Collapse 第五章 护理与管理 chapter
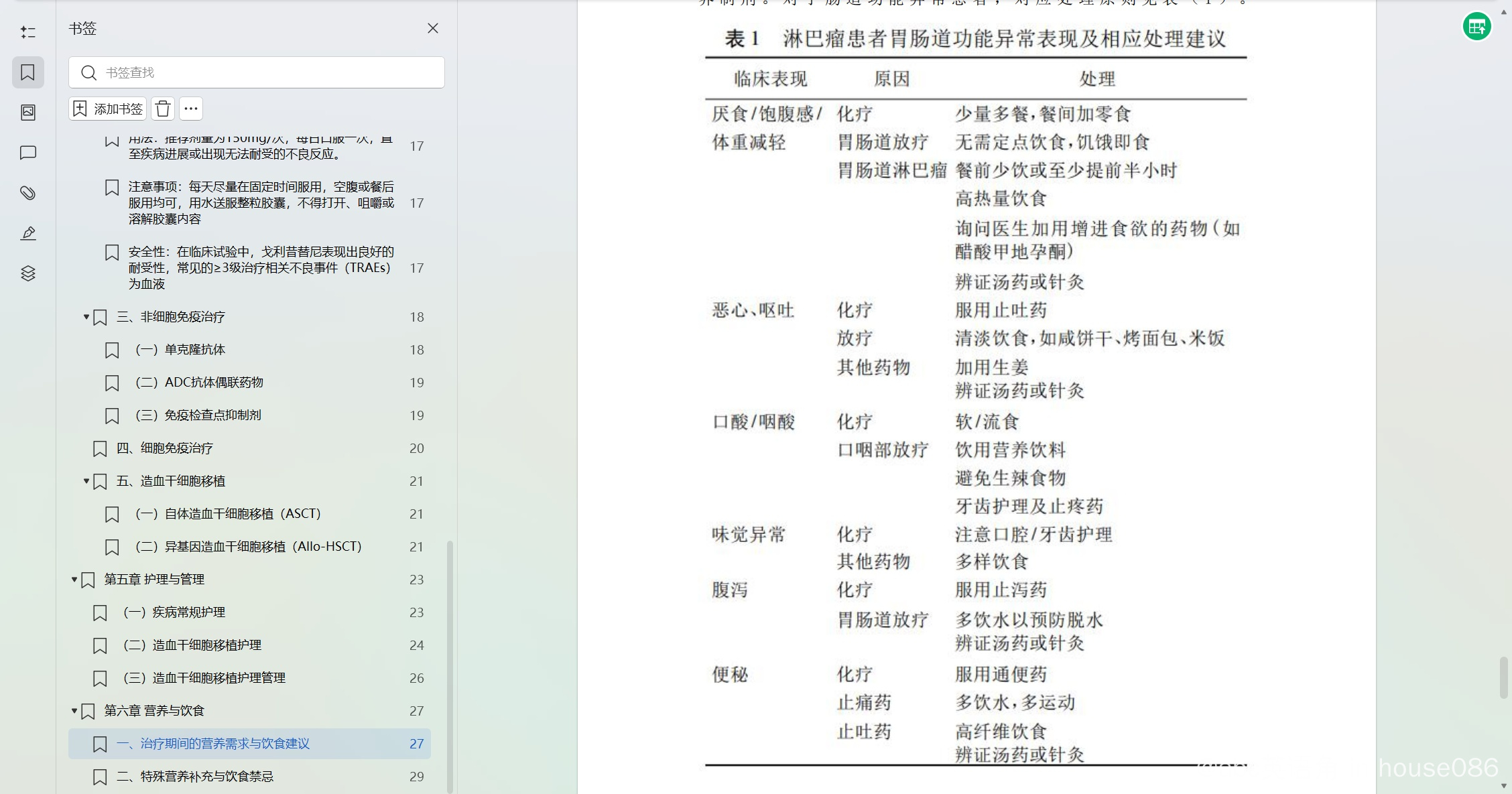 click(74, 579)
